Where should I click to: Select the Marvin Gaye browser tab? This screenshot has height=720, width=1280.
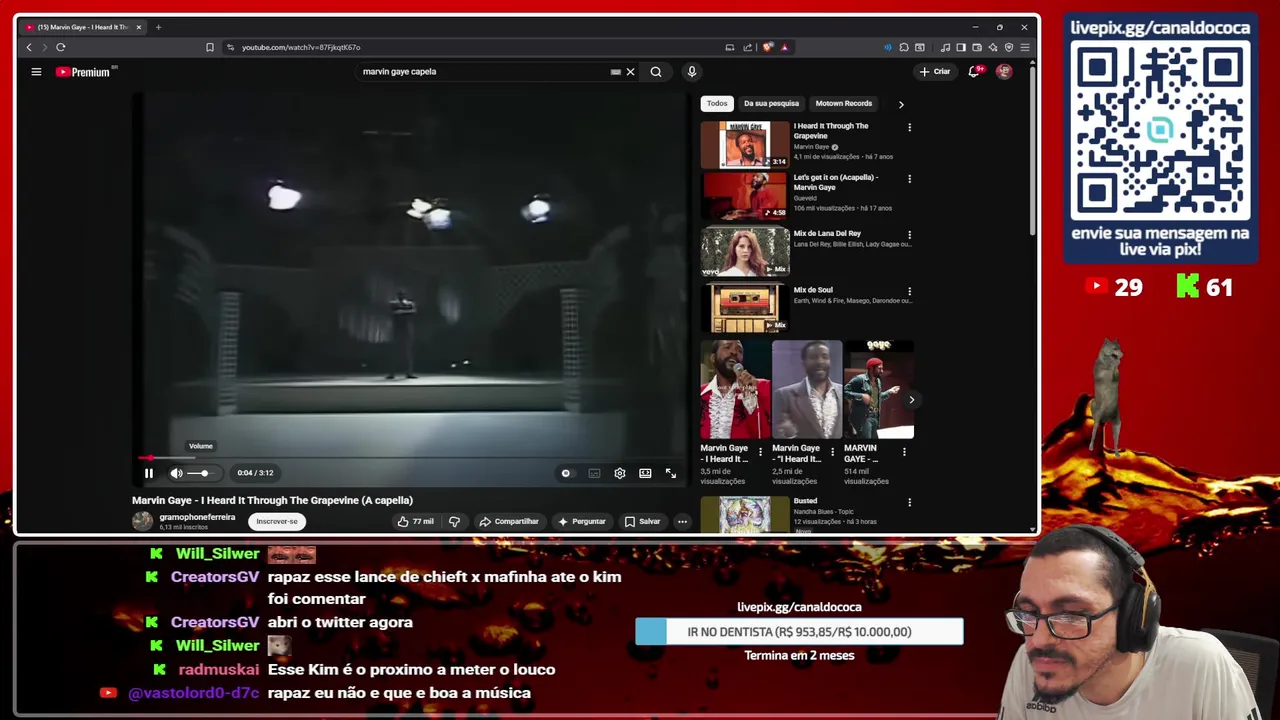pos(83,27)
